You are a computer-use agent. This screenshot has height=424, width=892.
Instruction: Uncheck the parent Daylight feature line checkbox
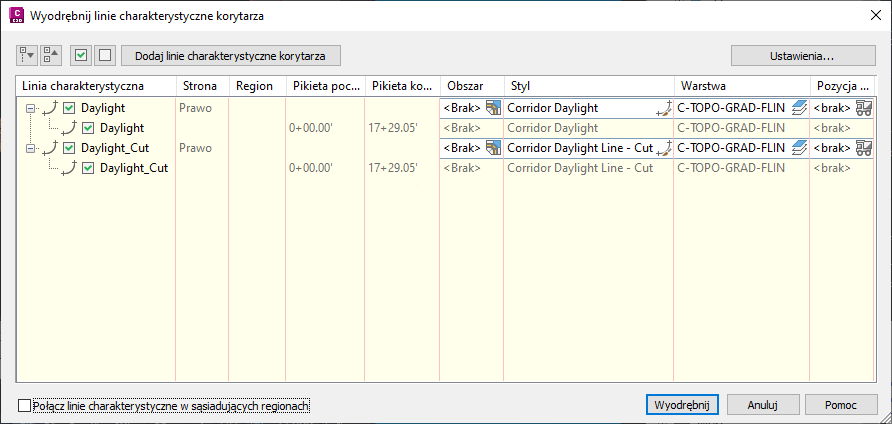tap(69, 108)
